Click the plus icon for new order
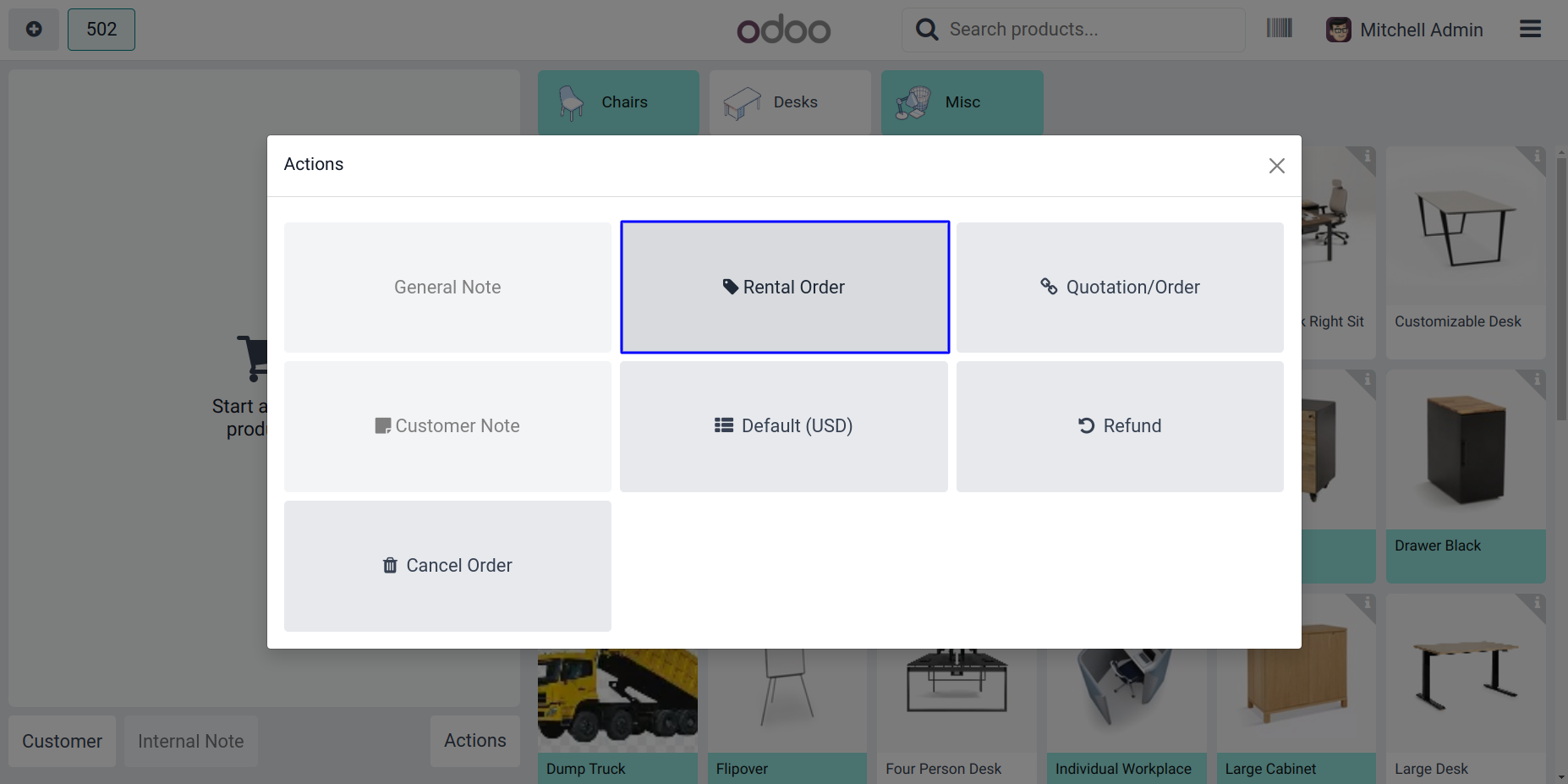The width and height of the screenshot is (1568, 784). click(x=34, y=30)
